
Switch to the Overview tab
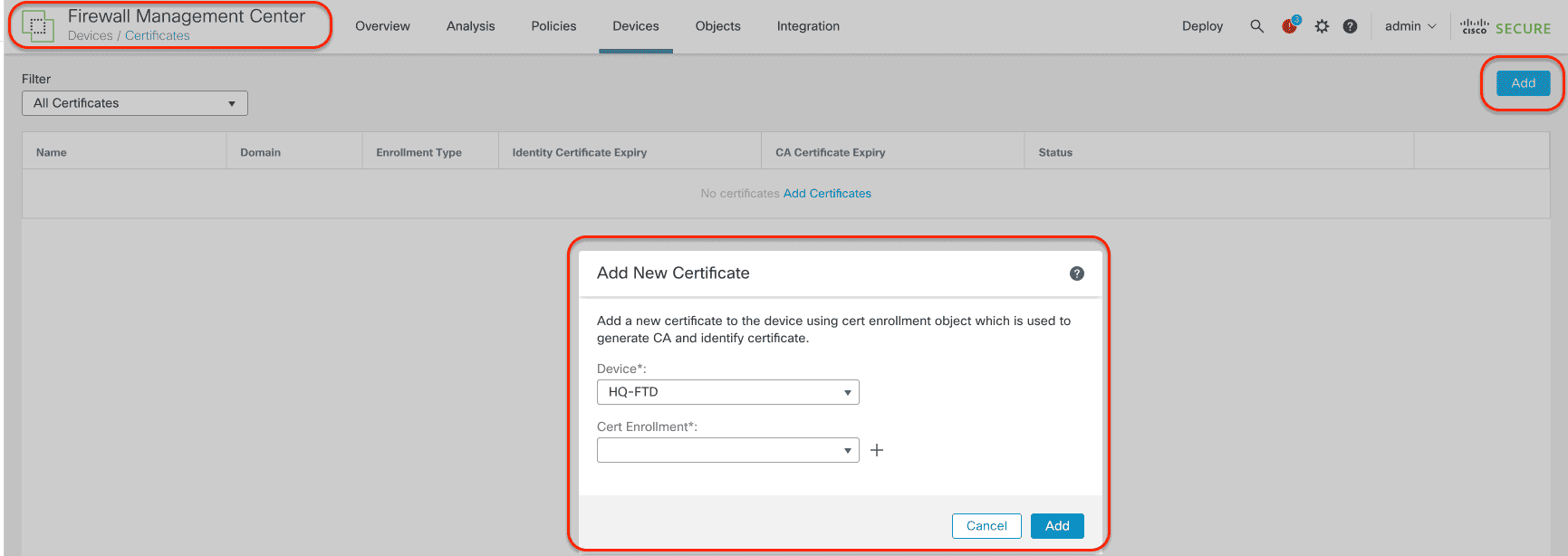(382, 26)
